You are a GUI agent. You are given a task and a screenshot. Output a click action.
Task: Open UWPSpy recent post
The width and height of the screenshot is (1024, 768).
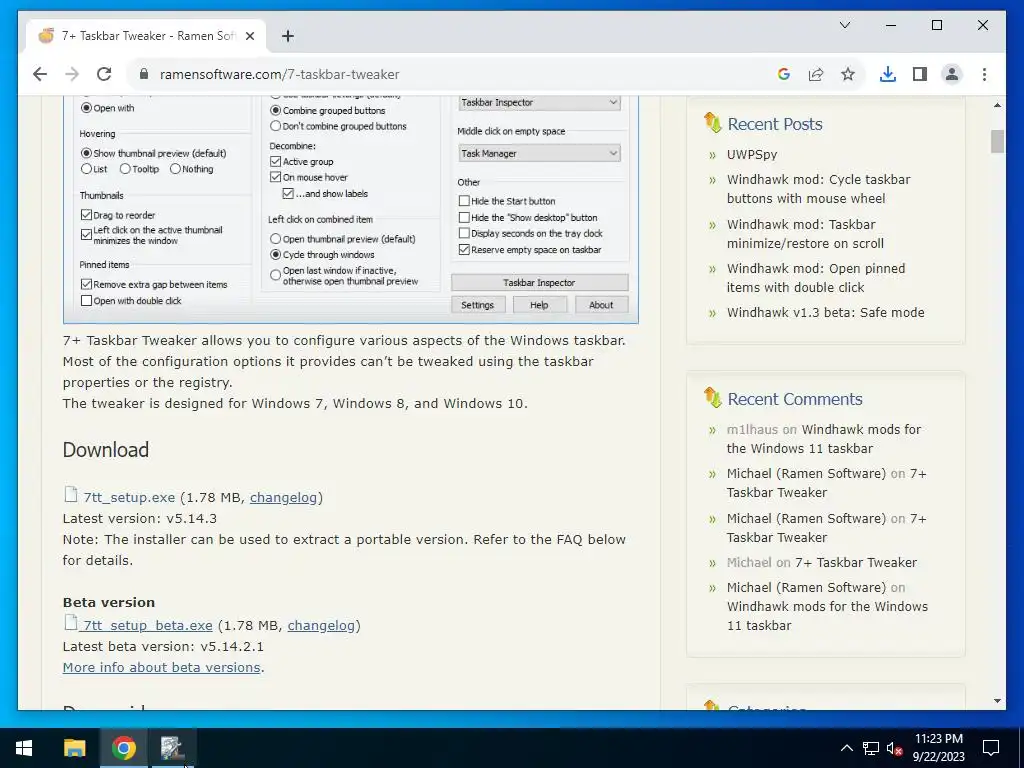pos(752,155)
